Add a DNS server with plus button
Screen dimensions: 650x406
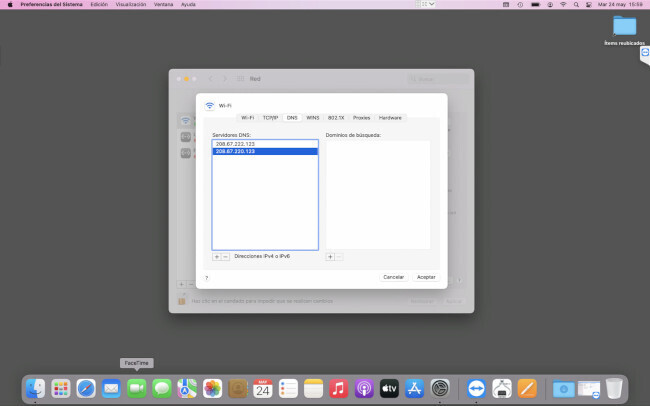point(216,257)
